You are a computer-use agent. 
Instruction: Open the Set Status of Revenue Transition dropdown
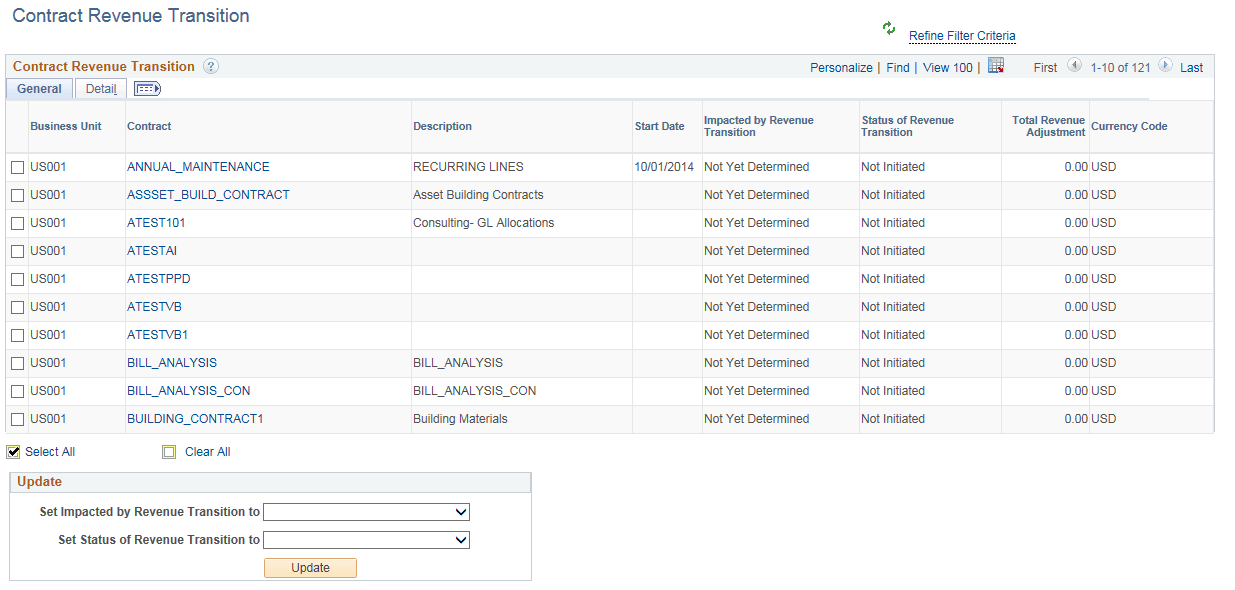point(366,539)
